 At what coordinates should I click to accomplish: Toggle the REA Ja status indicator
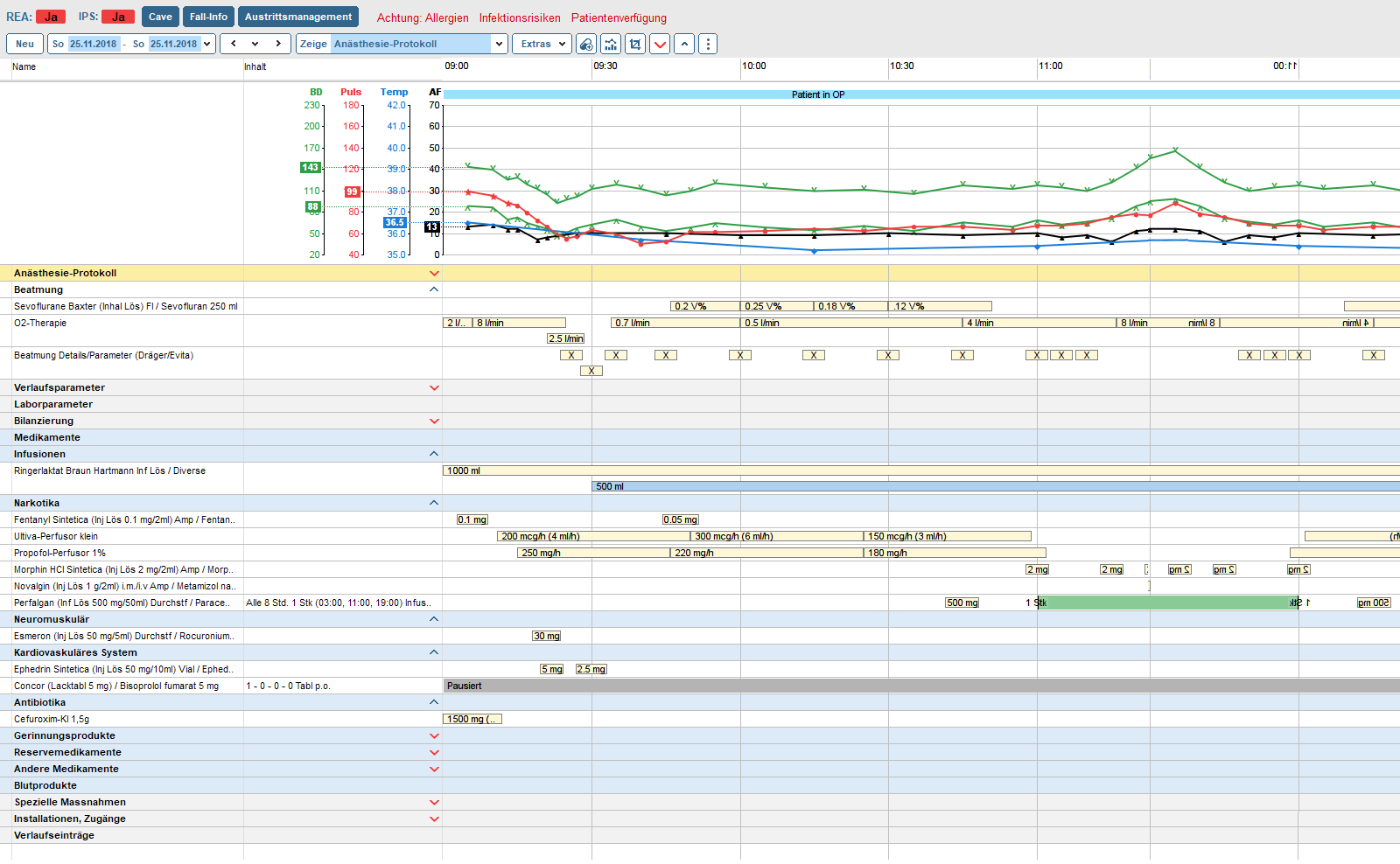tap(51, 17)
